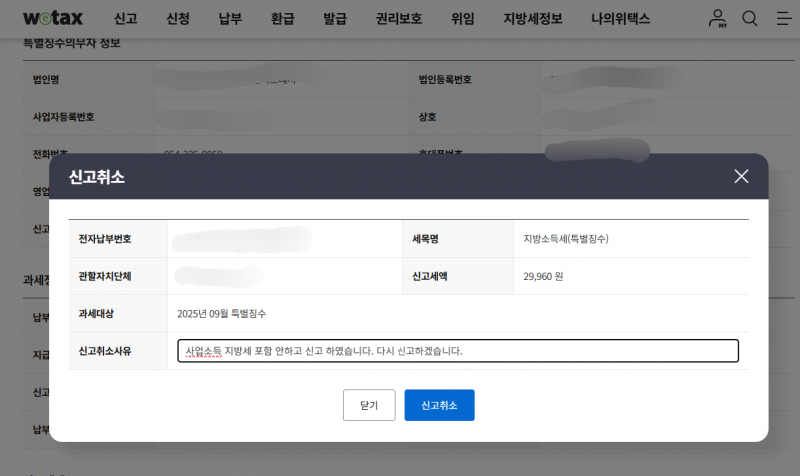Click 법인등록번호 label in background page
This screenshot has height=476, width=800.
(445, 80)
